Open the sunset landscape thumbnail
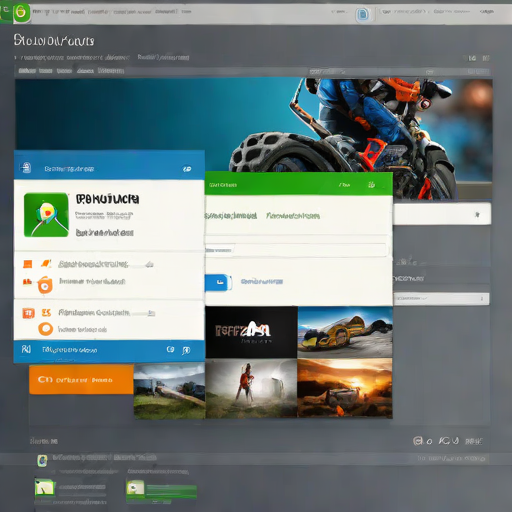The width and height of the screenshot is (512, 512). click(x=345, y=388)
